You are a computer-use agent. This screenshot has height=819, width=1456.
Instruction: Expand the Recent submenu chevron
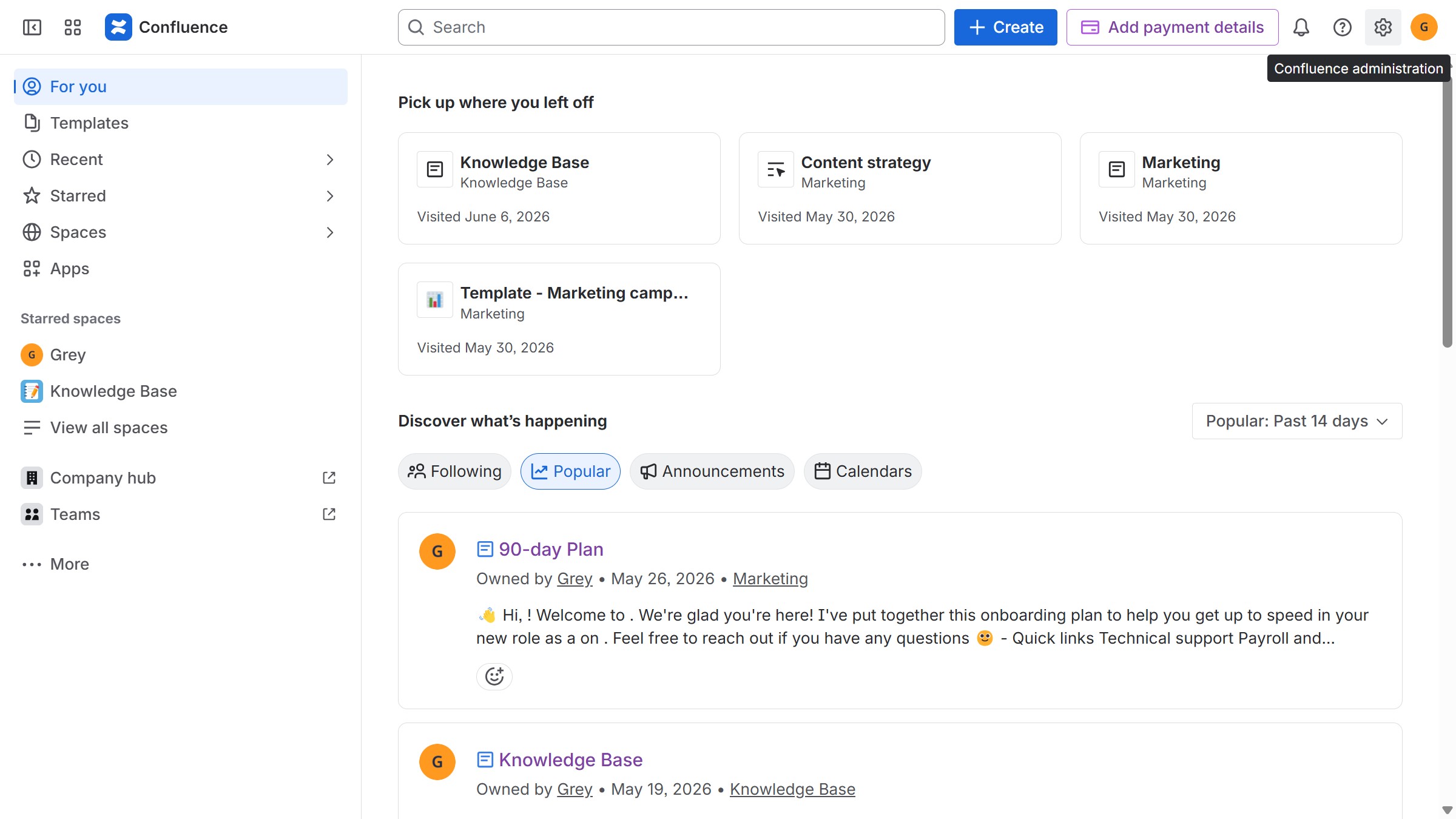point(330,160)
